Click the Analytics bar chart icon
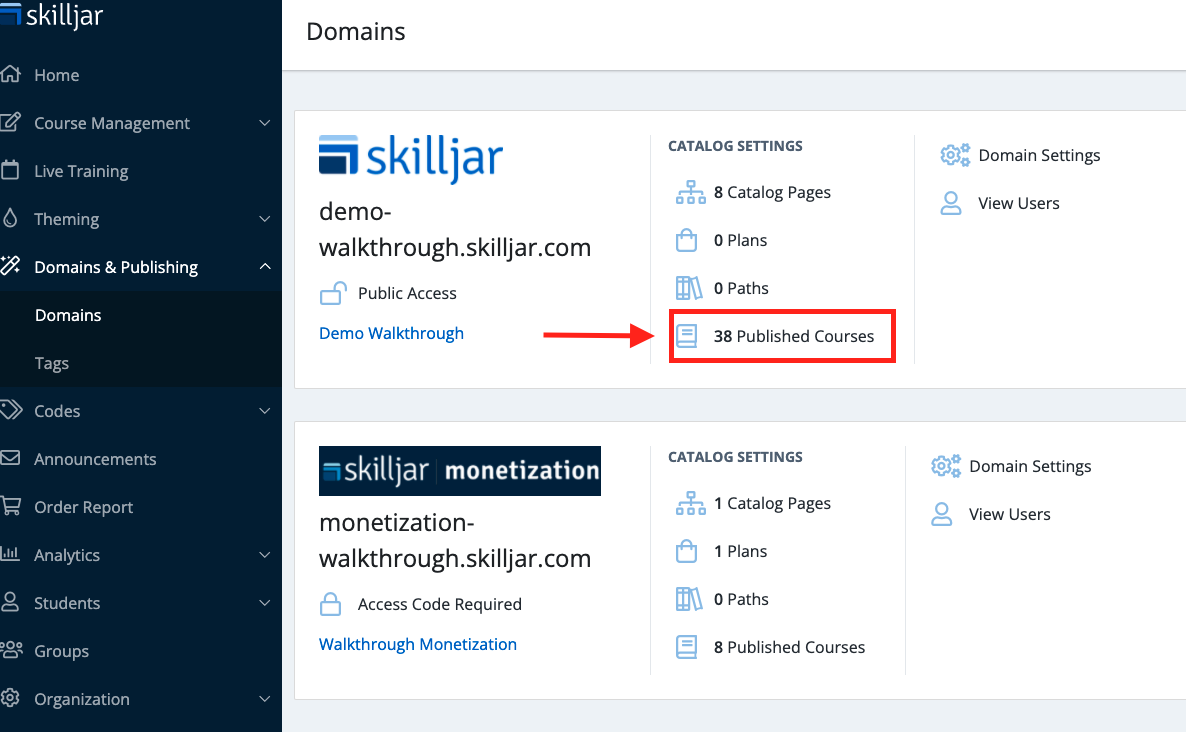This screenshot has width=1186, height=732. [x=10, y=554]
